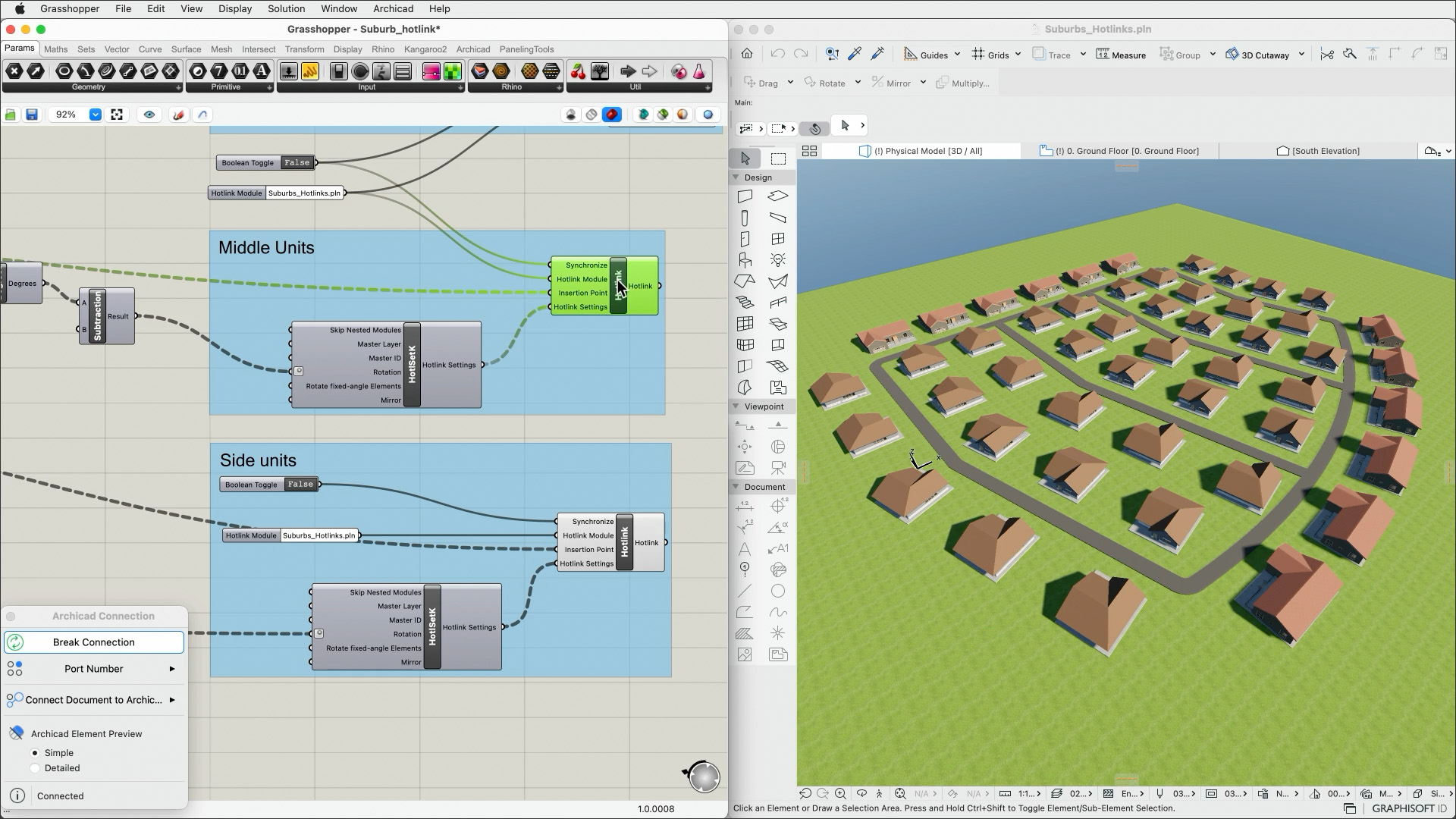
Task: Select the Object (chair) tool in Archicad's toolbox
Action: click(x=745, y=260)
